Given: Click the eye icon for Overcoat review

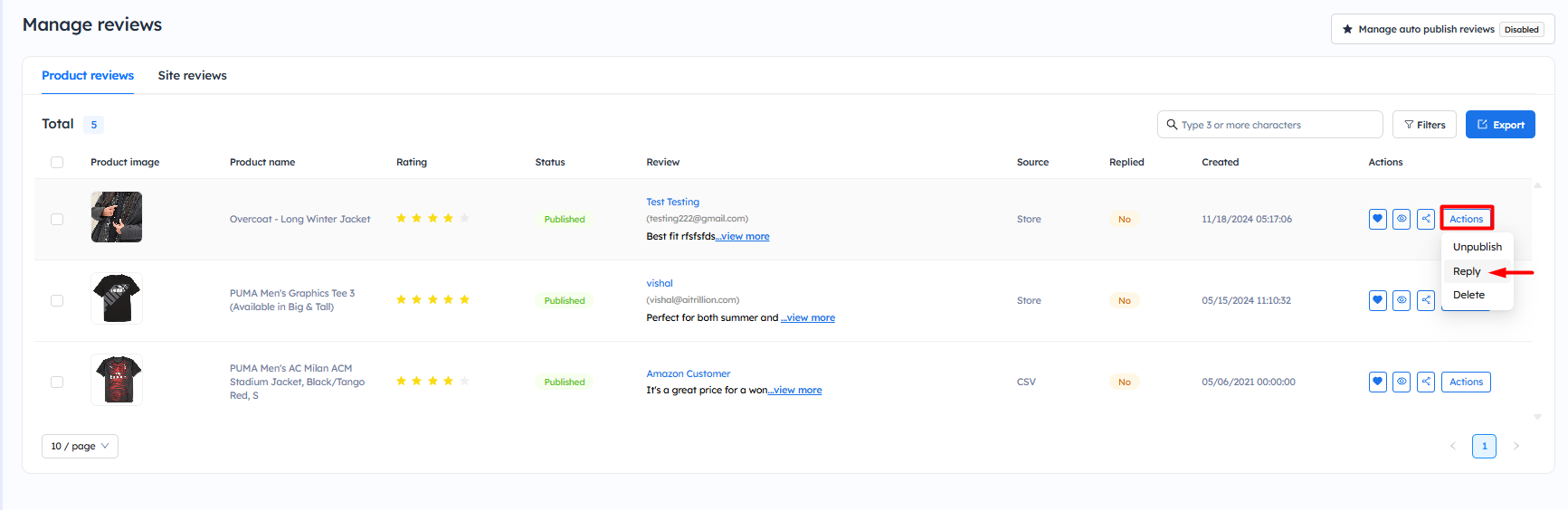Looking at the screenshot, I should click(1402, 219).
